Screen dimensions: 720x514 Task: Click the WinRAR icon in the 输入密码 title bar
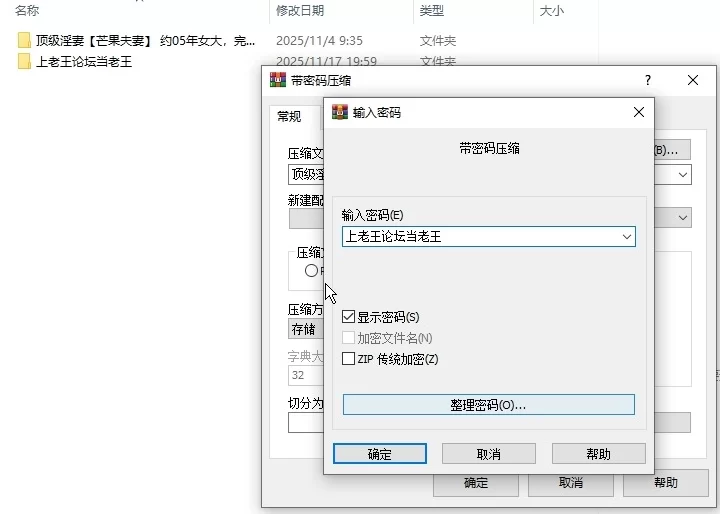click(340, 112)
